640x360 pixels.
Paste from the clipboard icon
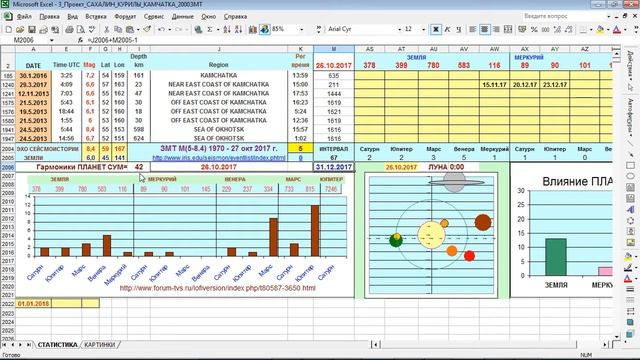pyautogui.click(x=130, y=29)
